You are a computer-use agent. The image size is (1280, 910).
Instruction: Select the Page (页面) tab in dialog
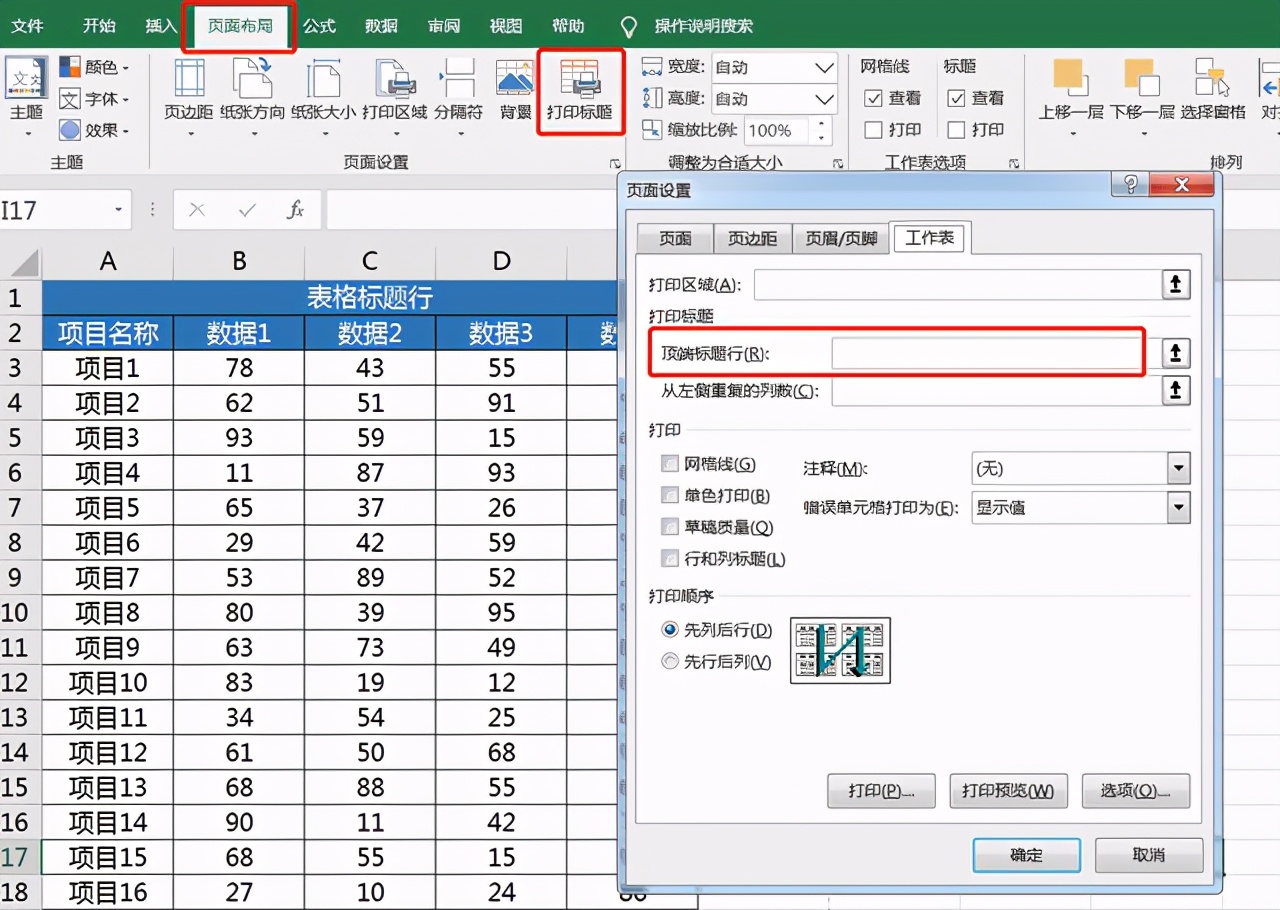(675, 238)
